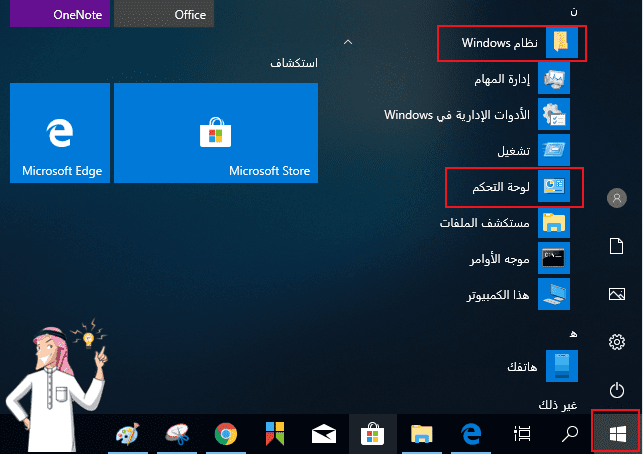This screenshot has height=454, width=644.
Task: Click the Microsoft Store tile
Action: [x=216, y=133]
